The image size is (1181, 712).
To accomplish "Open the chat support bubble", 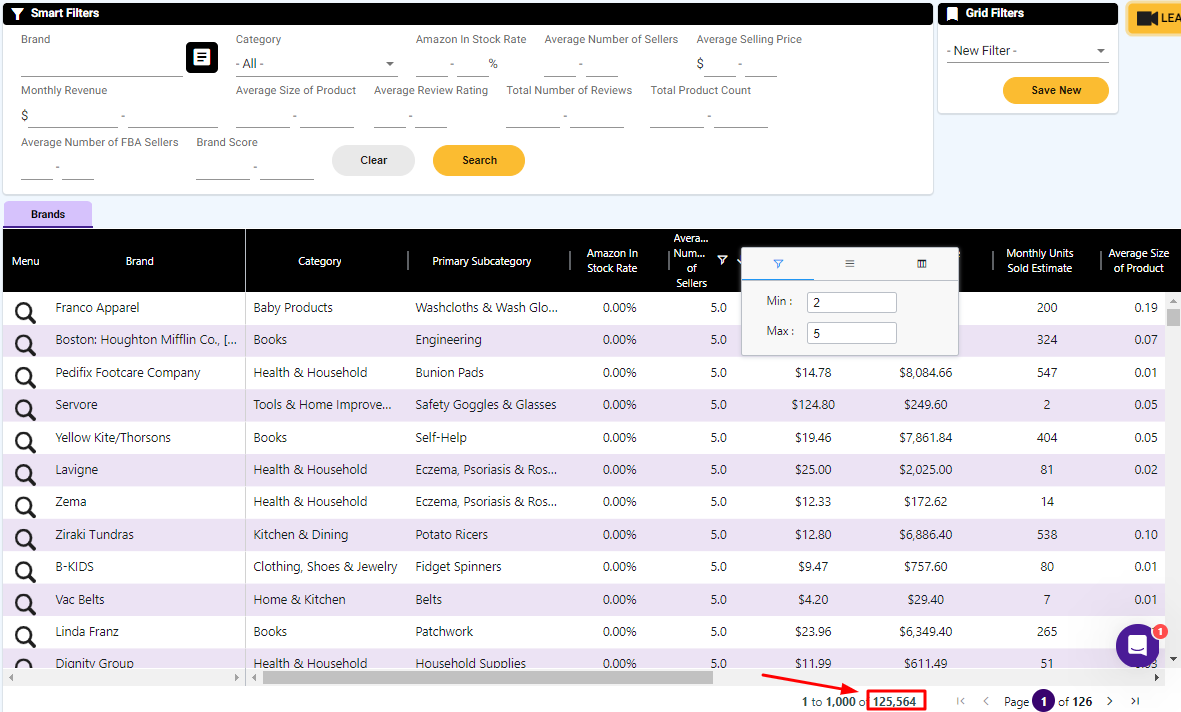I will tap(1137, 646).
